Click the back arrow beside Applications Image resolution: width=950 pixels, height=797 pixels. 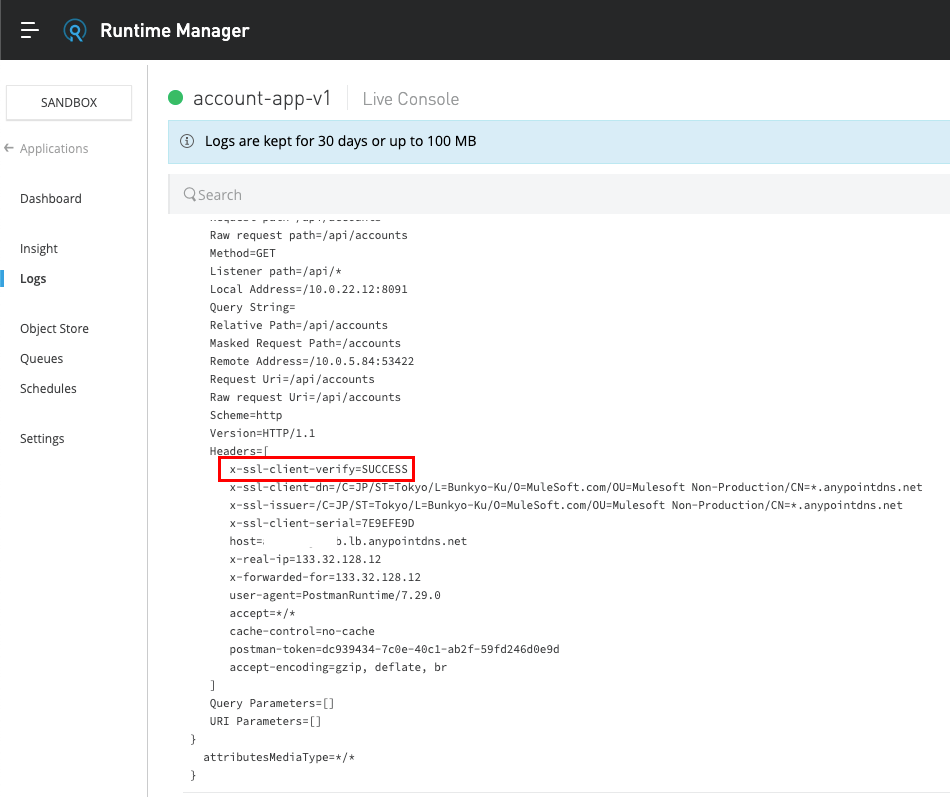click(x=9, y=148)
